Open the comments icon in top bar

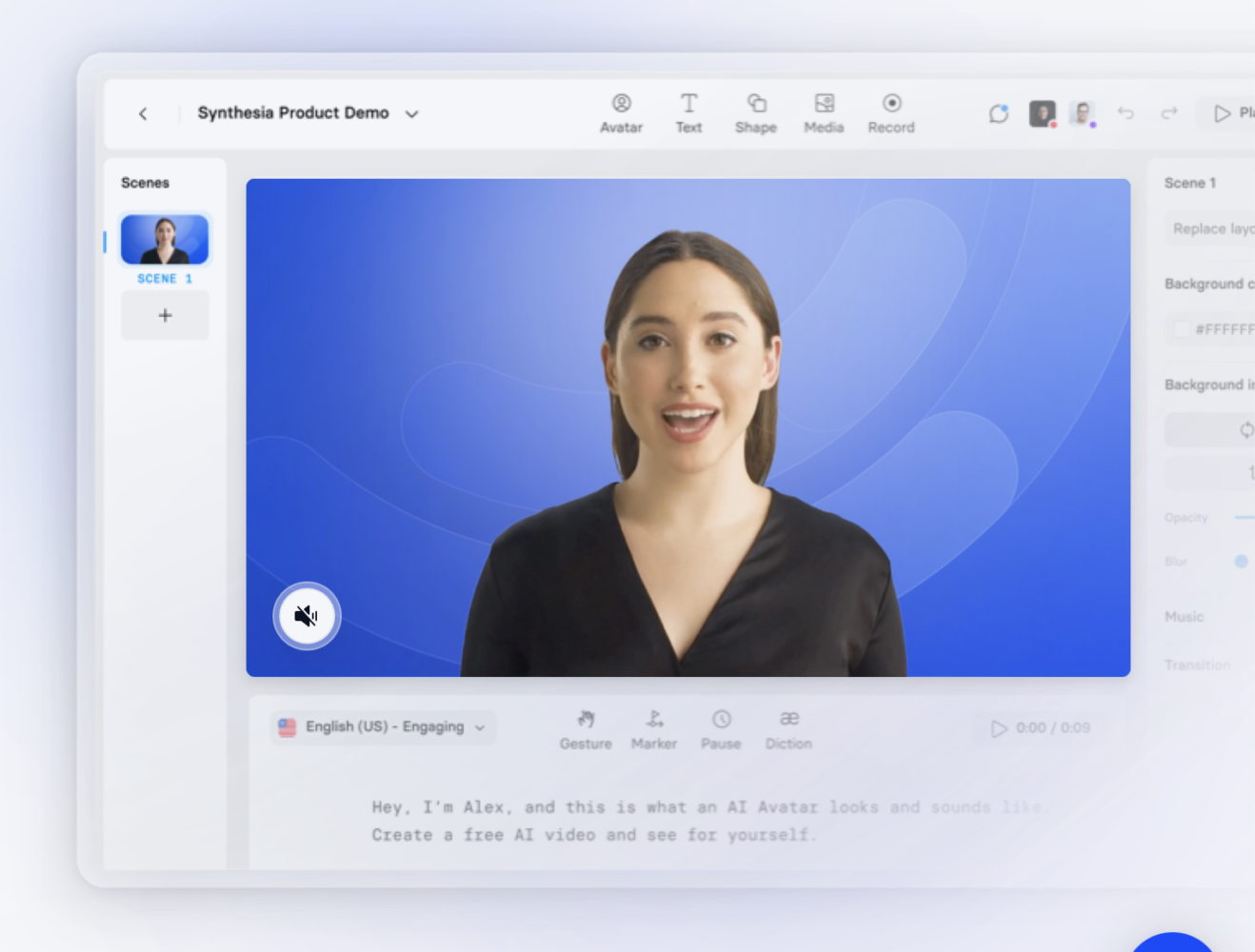point(998,113)
